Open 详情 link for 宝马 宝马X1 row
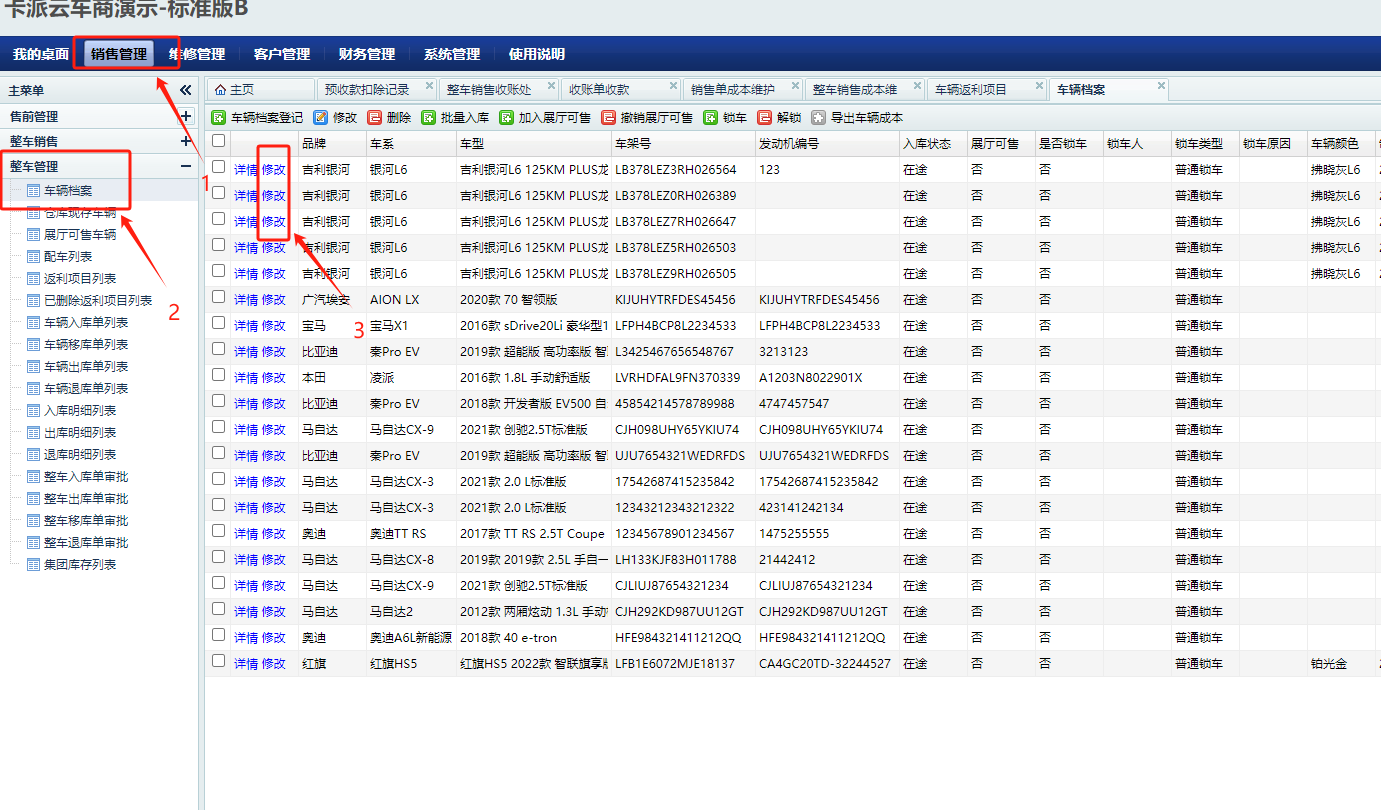This screenshot has height=810, width=1381. pyautogui.click(x=246, y=325)
